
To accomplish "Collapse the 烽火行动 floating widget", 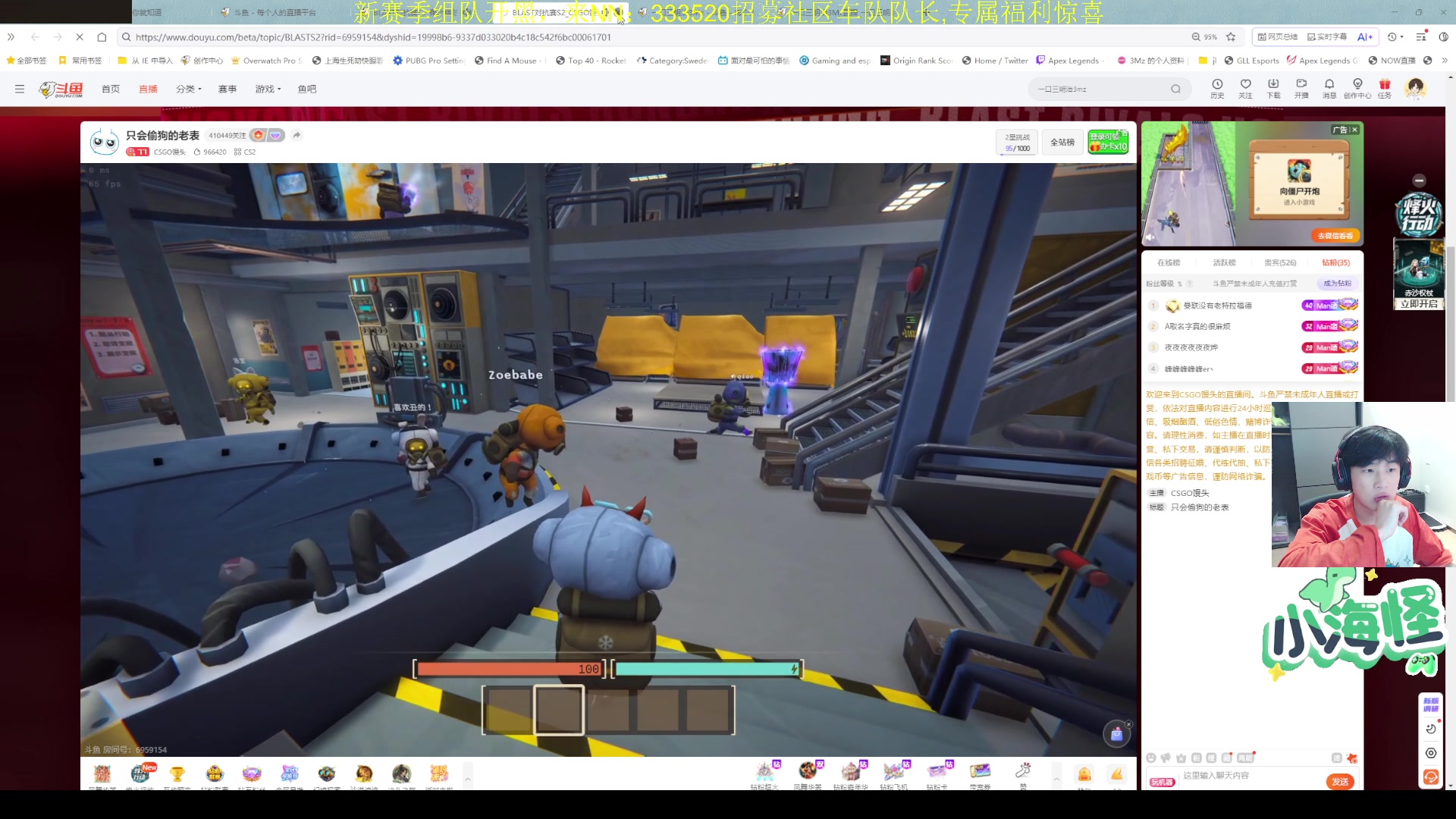I will [1420, 180].
